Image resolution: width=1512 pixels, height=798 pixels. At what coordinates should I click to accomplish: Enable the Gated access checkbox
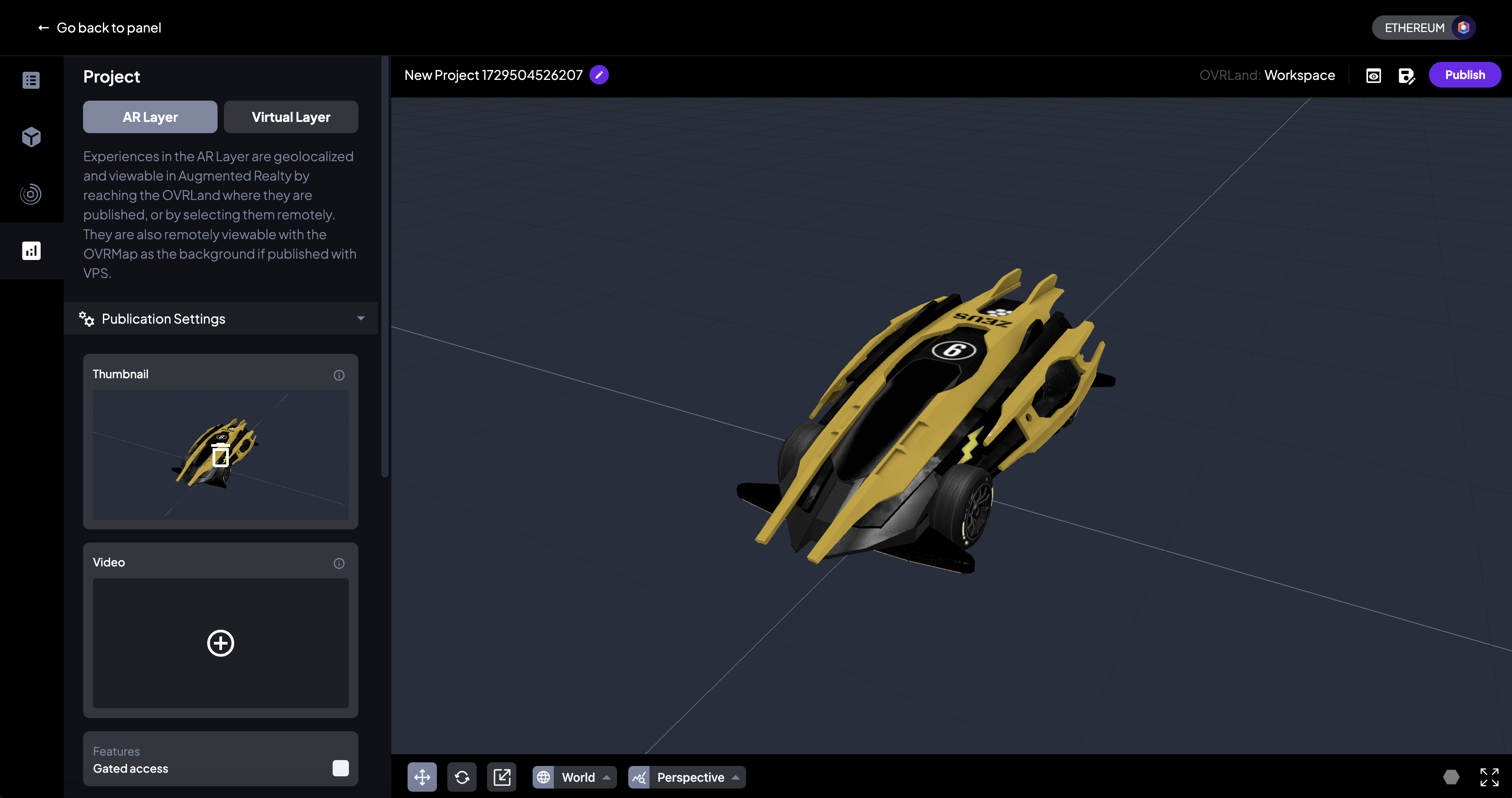340,768
